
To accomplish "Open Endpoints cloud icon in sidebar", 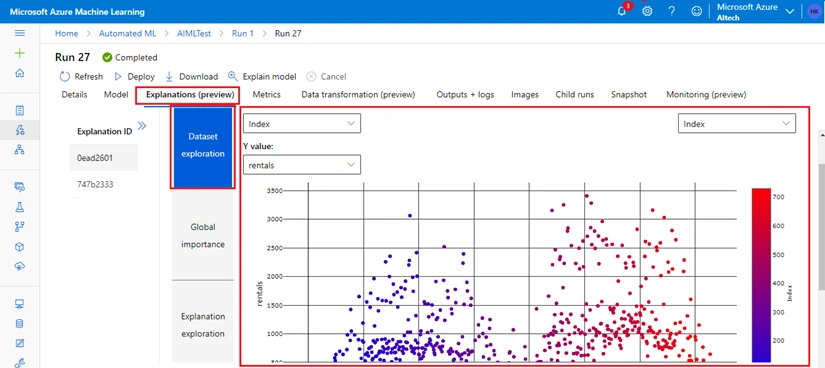I will (20, 266).
